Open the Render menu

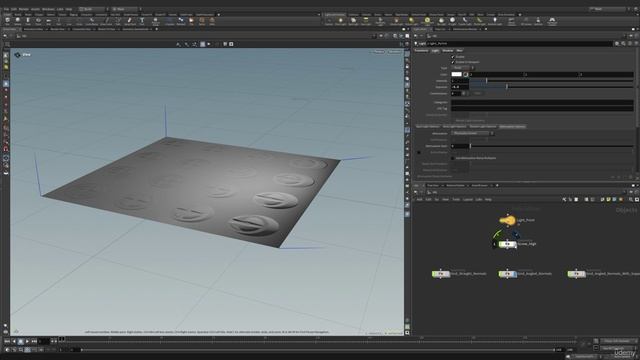coord(24,9)
